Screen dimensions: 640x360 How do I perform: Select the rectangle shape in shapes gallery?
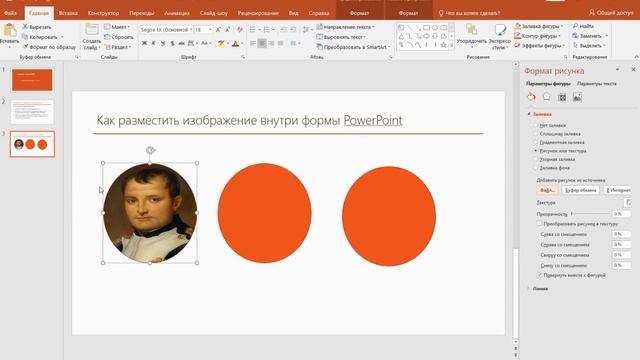pyautogui.click(x=426, y=28)
